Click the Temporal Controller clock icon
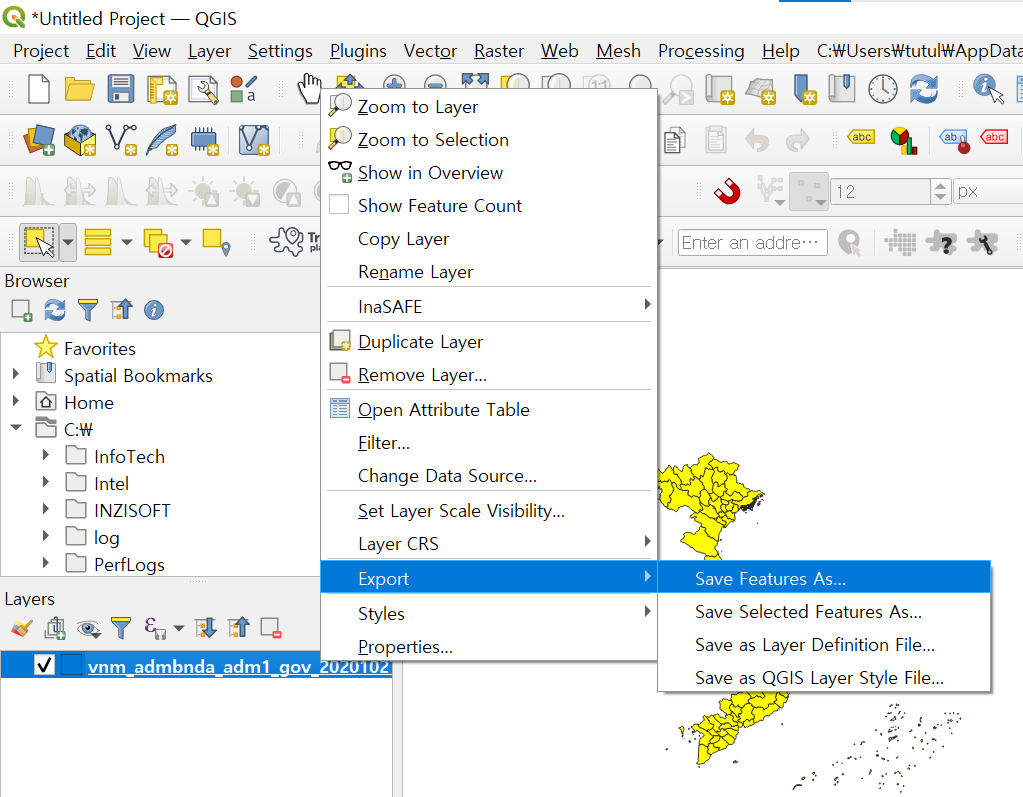The image size is (1023, 797). (883, 89)
